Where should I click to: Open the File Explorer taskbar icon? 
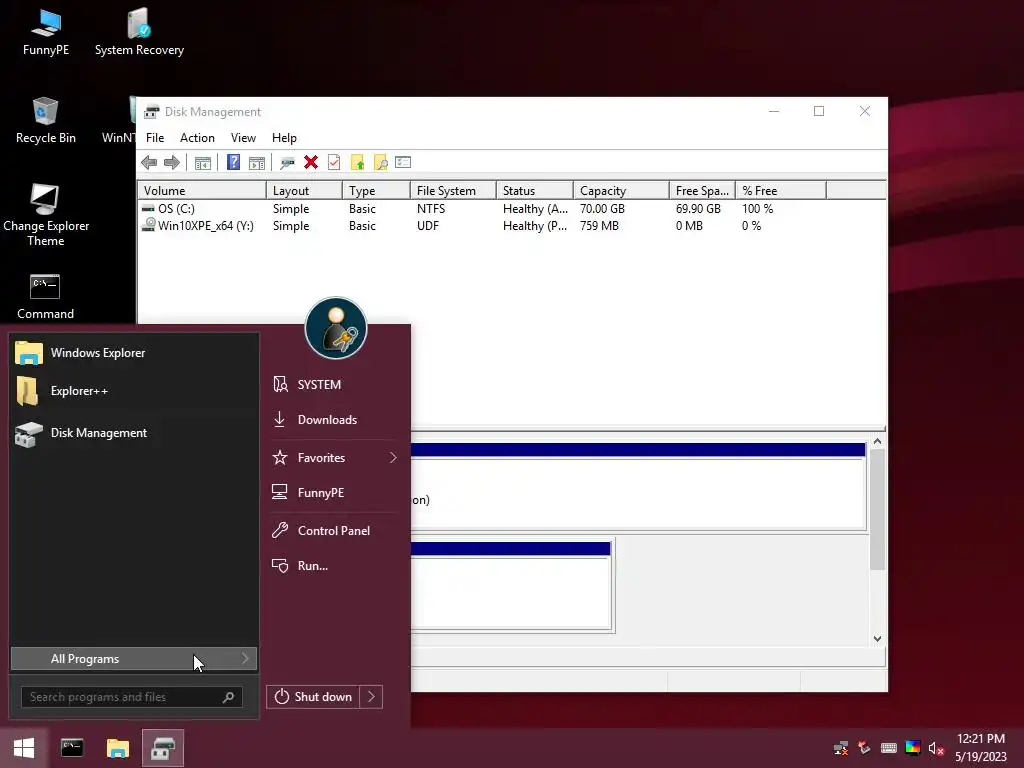click(x=118, y=748)
